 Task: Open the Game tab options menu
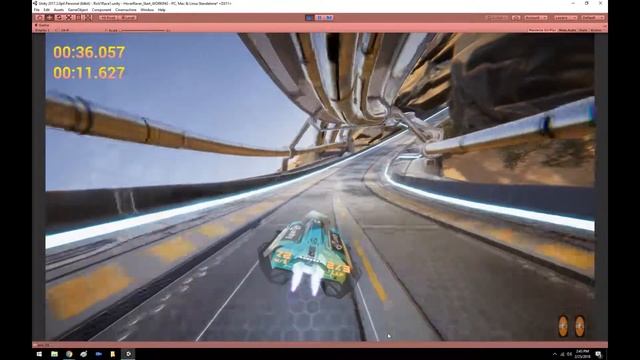pos(604,26)
